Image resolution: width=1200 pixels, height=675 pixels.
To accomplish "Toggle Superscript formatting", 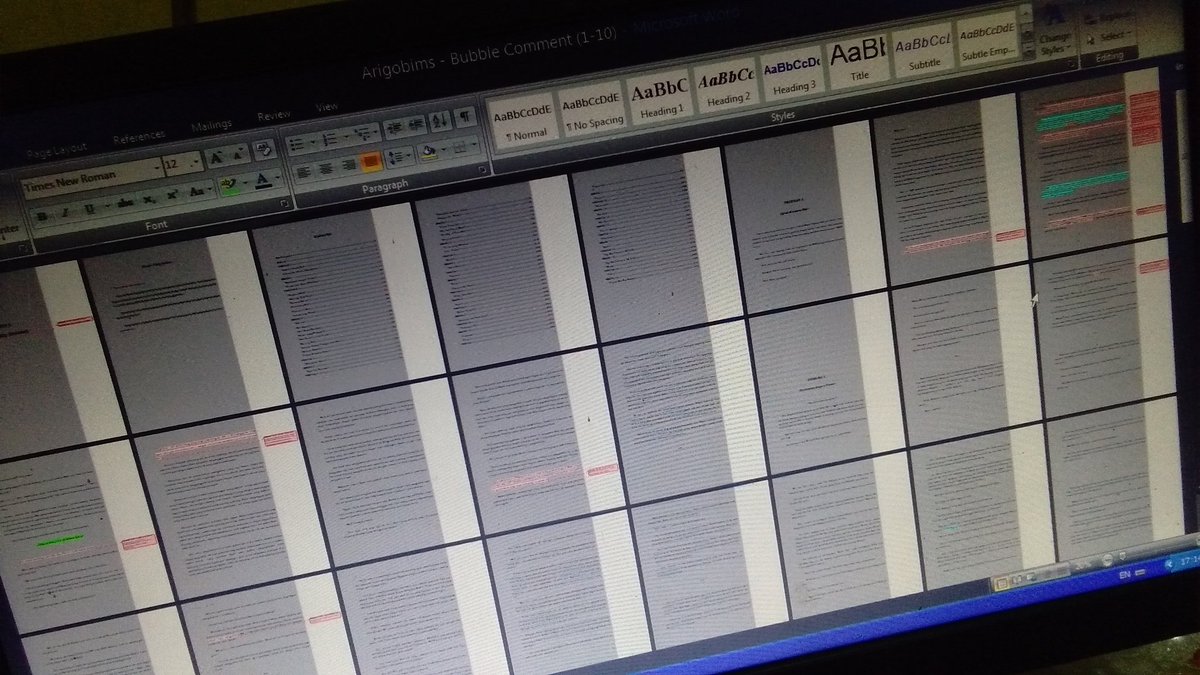I will click(172, 195).
